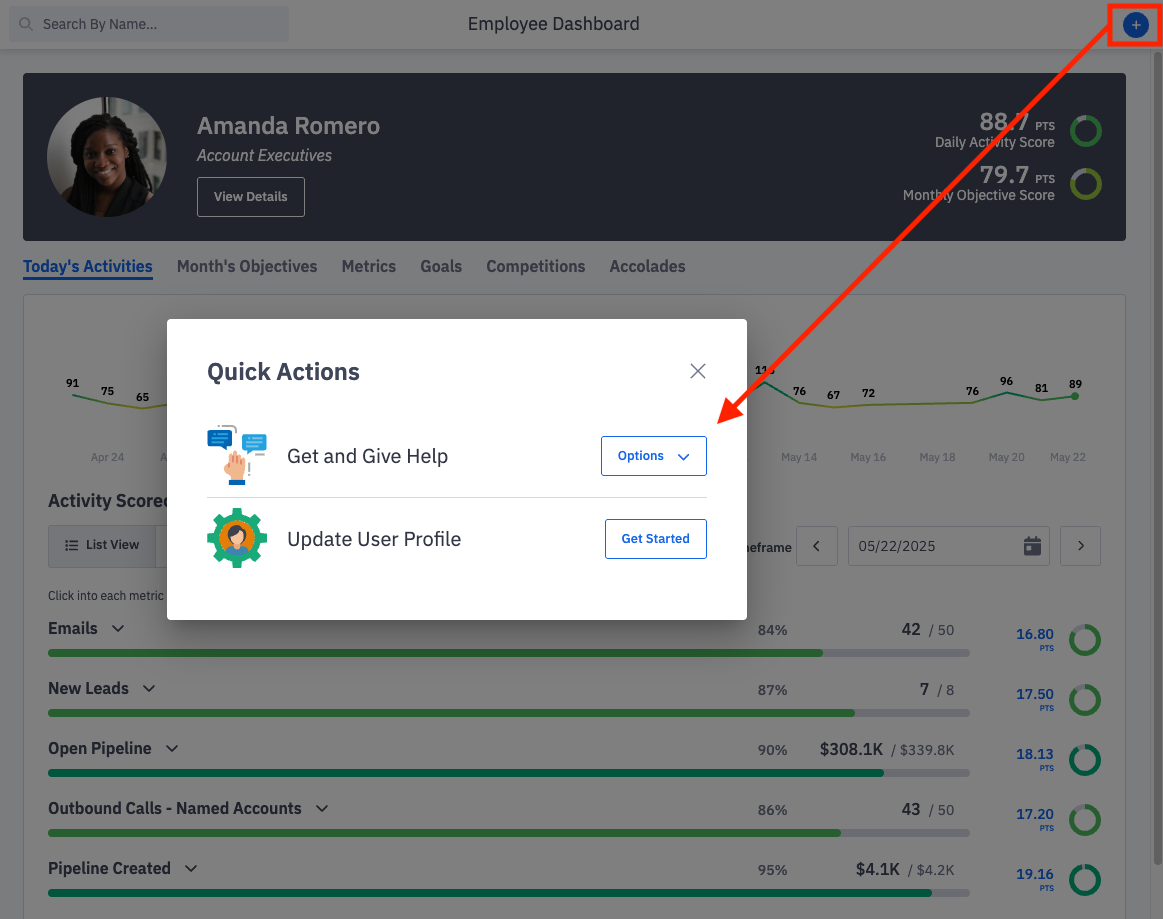
Task: Click the May 22 chart data point
Action: pos(1075,396)
